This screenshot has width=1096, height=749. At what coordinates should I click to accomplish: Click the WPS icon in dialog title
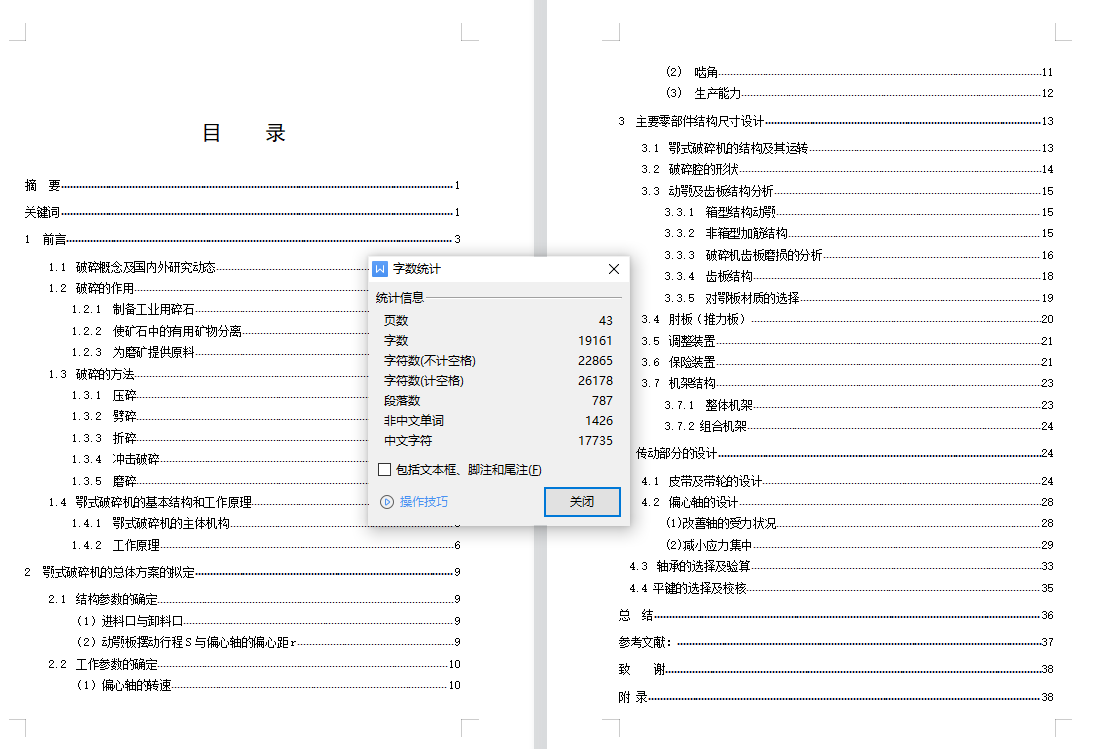click(380, 269)
